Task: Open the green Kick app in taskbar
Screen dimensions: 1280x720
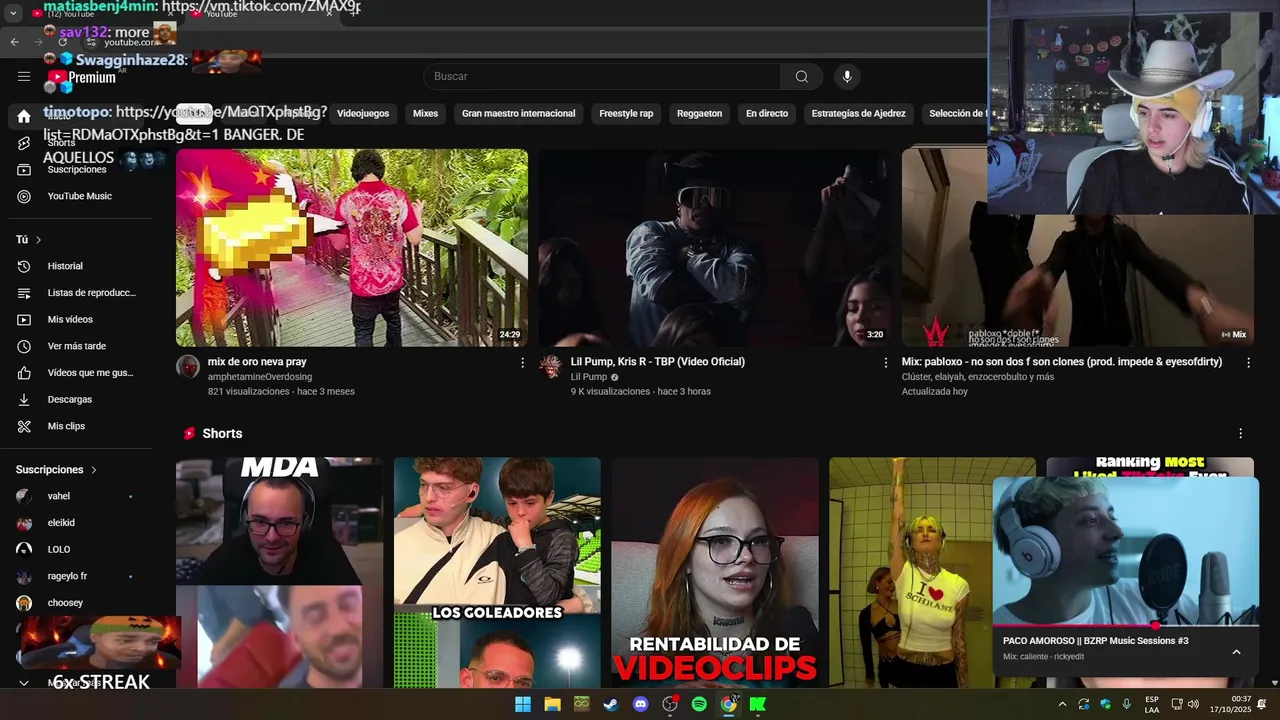Action: pyautogui.click(x=758, y=704)
